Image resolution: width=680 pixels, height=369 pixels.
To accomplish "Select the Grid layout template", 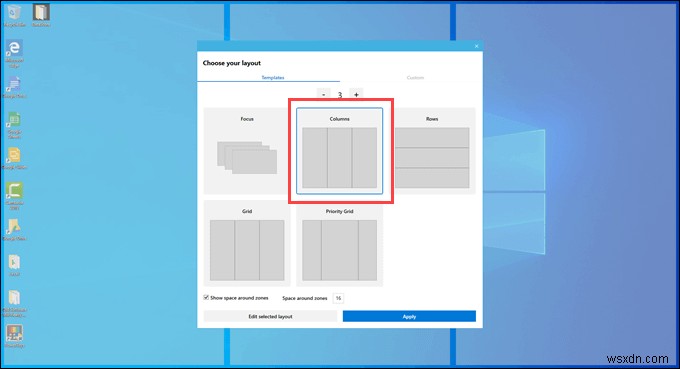I will [247, 243].
